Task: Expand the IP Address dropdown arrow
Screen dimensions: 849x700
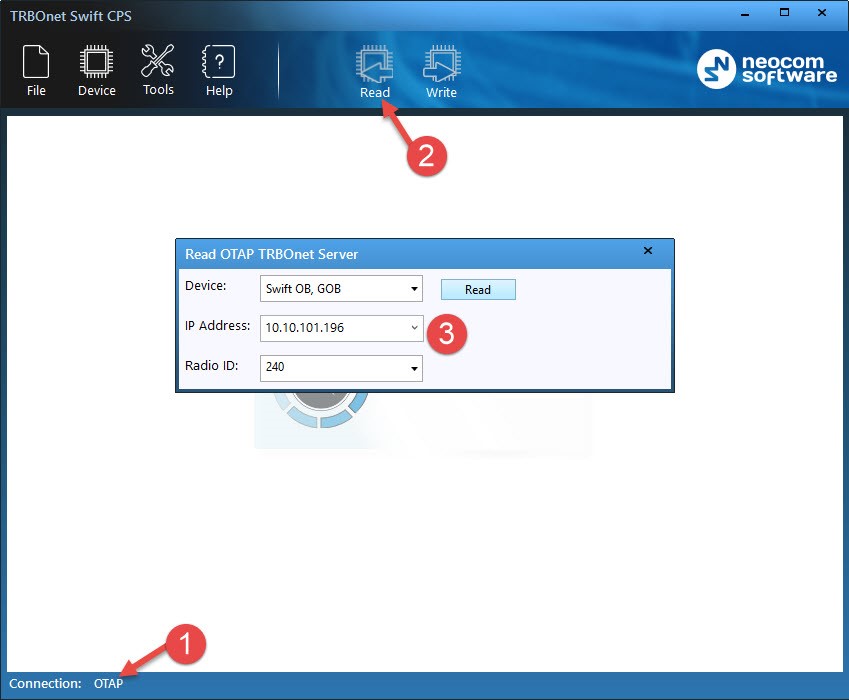Action: (x=414, y=328)
